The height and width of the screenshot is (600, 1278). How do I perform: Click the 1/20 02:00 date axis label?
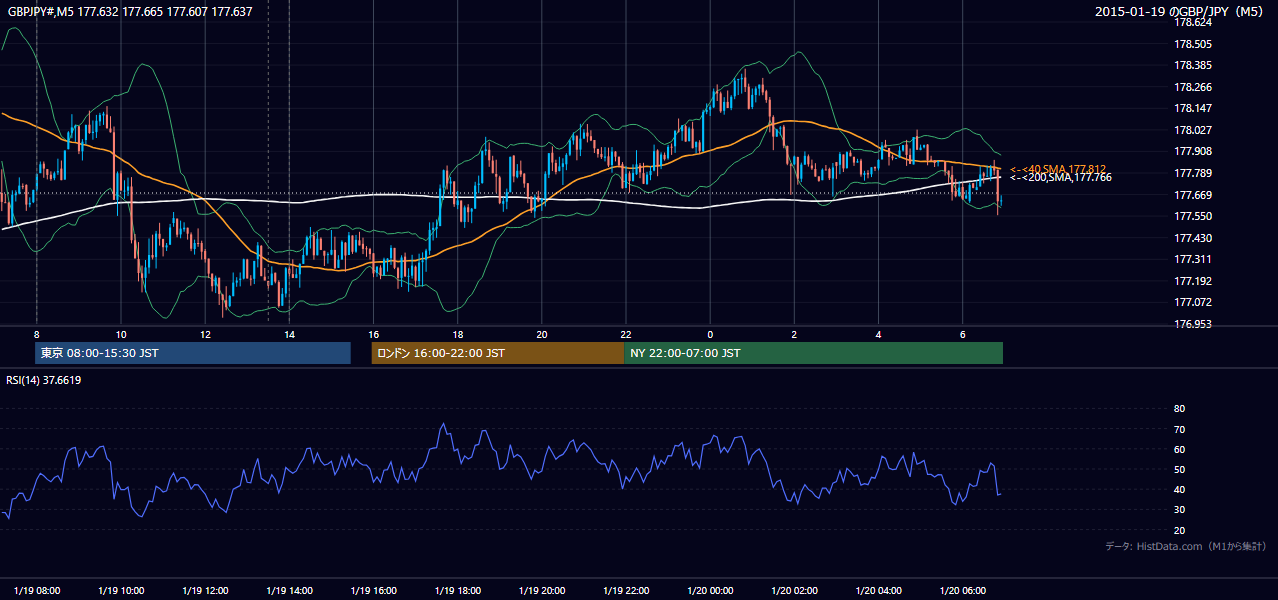(794, 591)
